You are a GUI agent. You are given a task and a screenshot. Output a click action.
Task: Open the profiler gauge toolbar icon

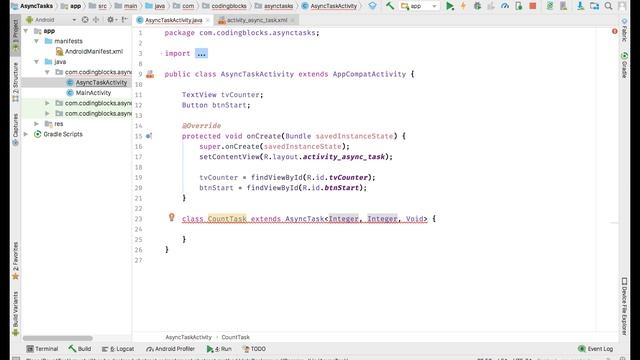[505, 6]
